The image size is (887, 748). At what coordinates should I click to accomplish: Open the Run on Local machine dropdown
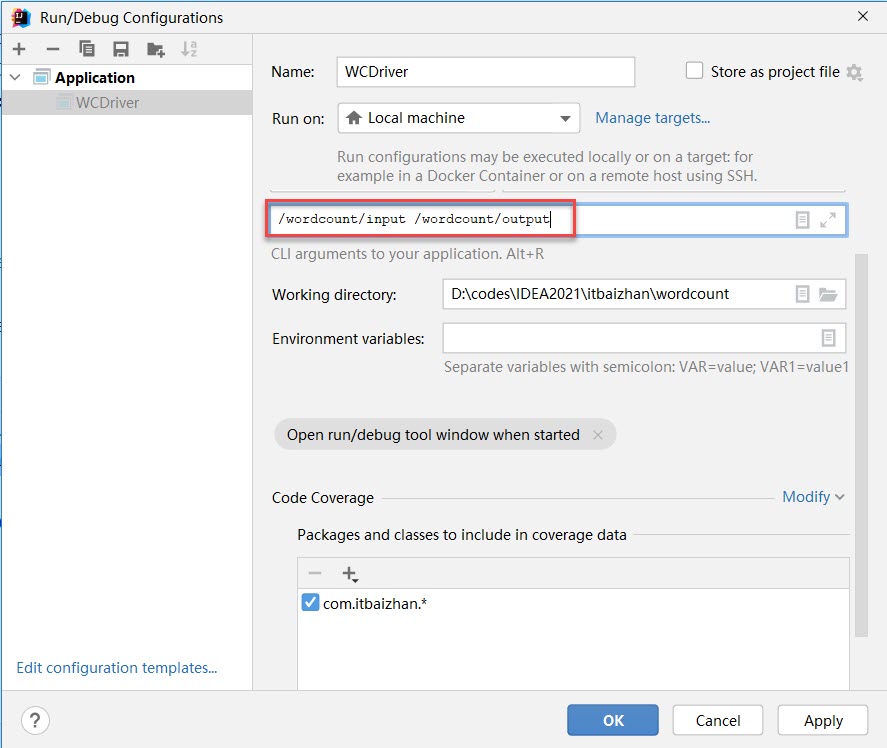(459, 118)
